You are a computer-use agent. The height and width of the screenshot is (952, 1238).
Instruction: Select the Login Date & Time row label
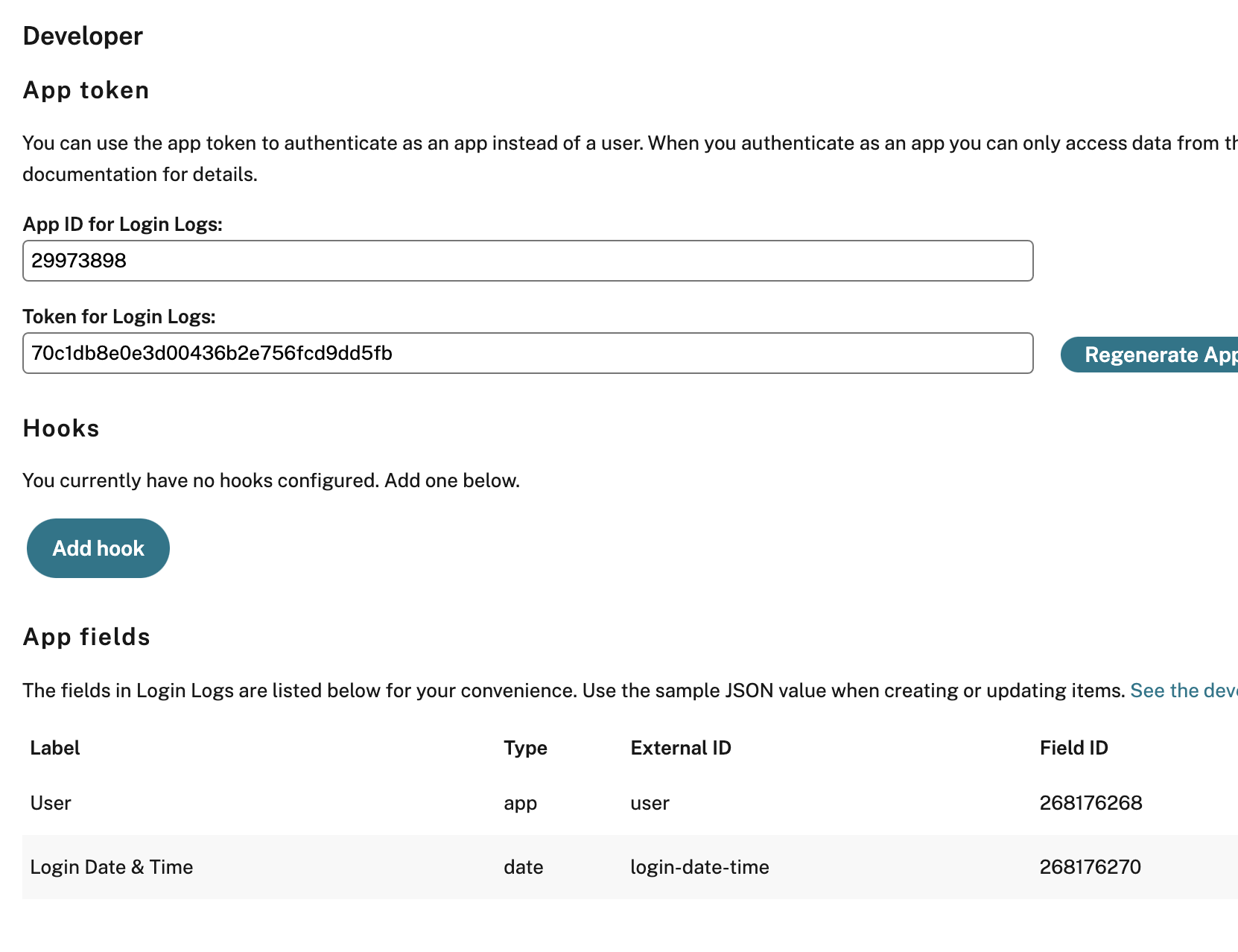pos(112,867)
